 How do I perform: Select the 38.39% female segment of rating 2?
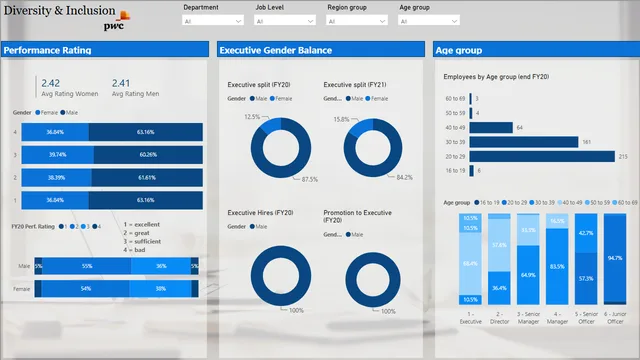[56, 178]
